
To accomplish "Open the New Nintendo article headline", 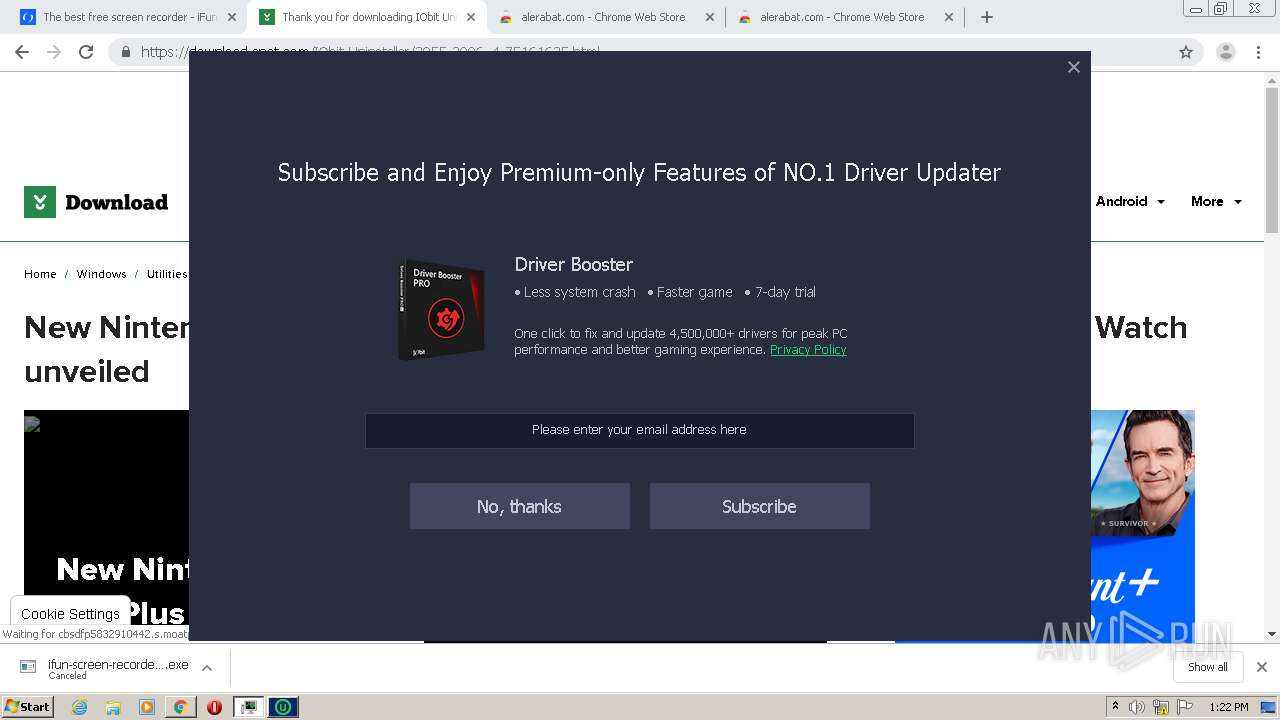I will pos(105,349).
